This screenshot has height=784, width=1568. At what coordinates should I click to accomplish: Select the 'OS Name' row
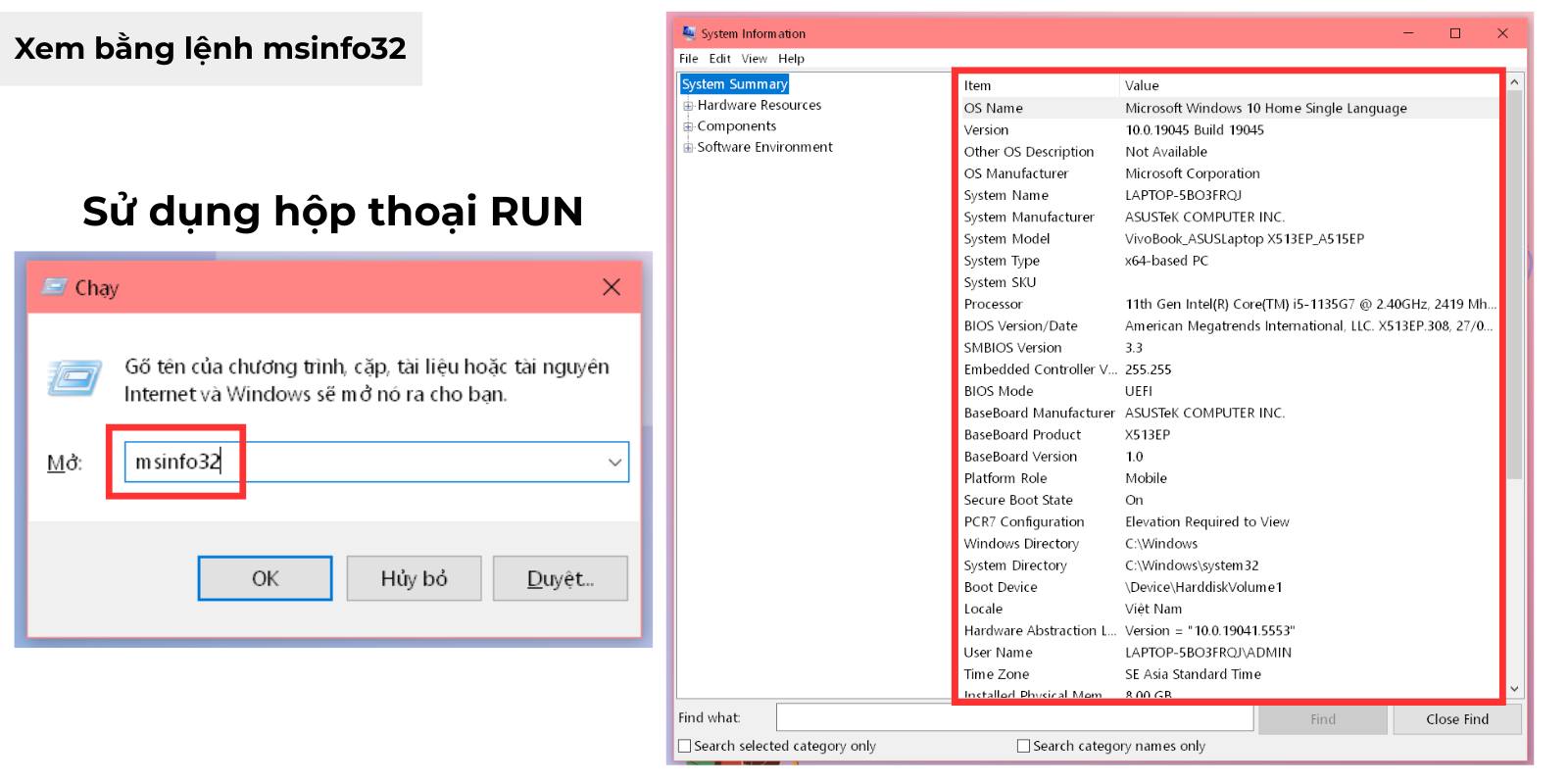1228,108
